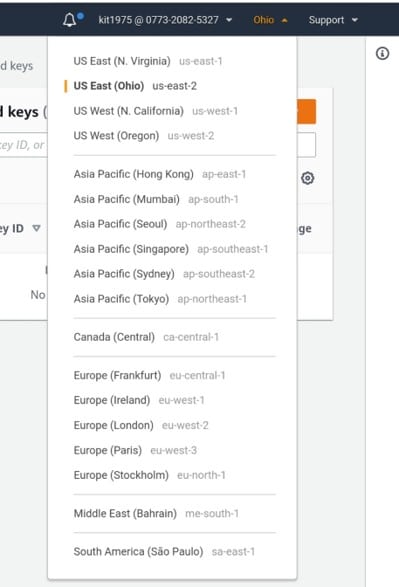399x587 pixels.
Task: Choose Europe (Ireland) region
Action: click(139, 400)
